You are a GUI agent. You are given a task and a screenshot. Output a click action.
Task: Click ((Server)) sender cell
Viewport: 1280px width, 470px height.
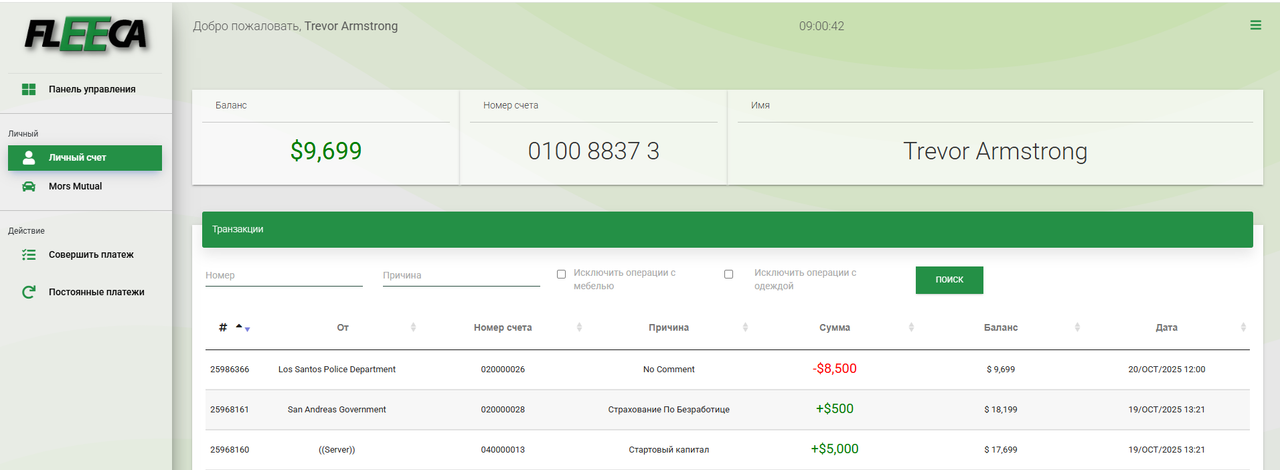point(337,450)
